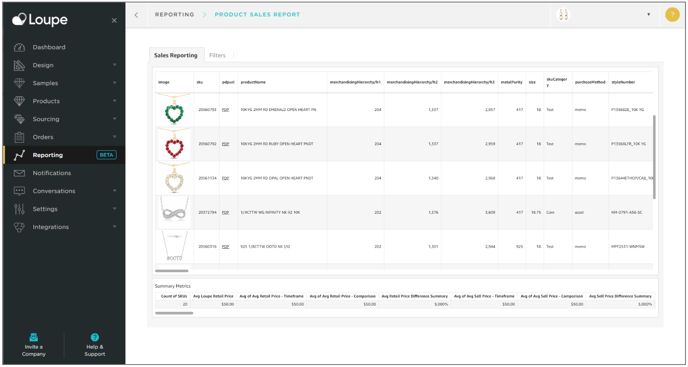
Task: Click Summary Metrics horizontal scrollbar
Action: pyautogui.click(x=174, y=313)
